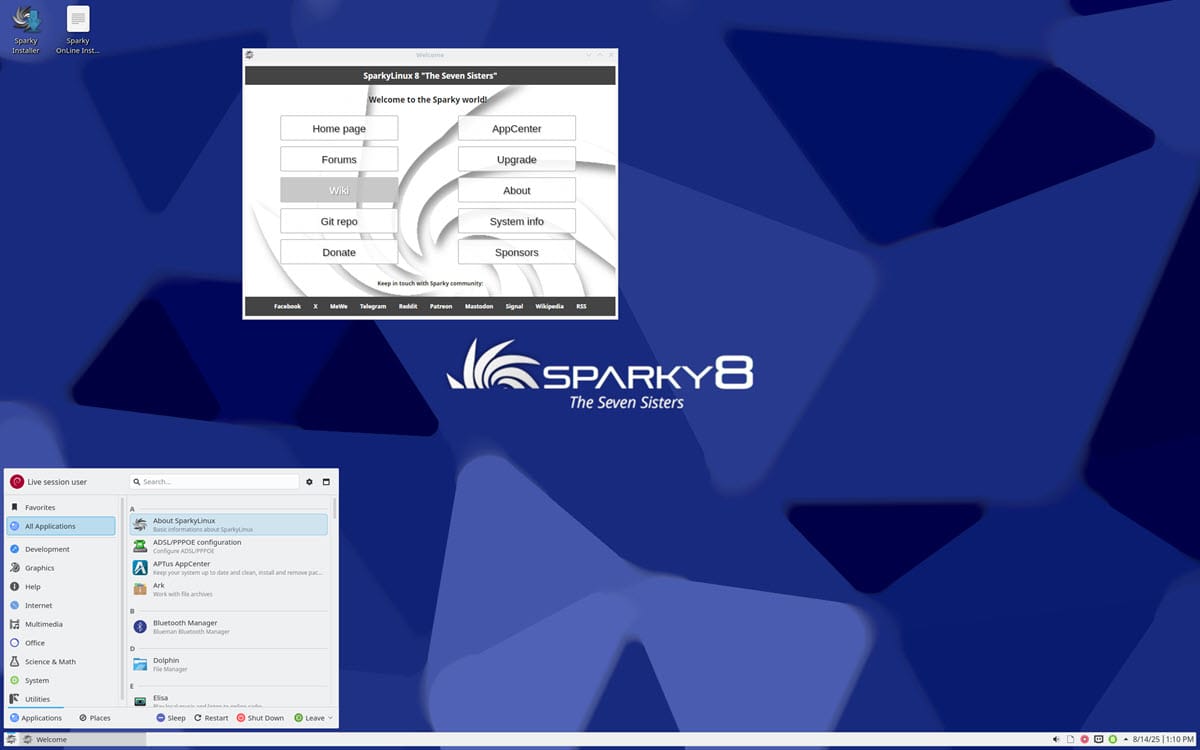The height and width of the screenshot is (750, 1200).
Task: Open AppCenter from Welcome window
Action: click(517, 128)
